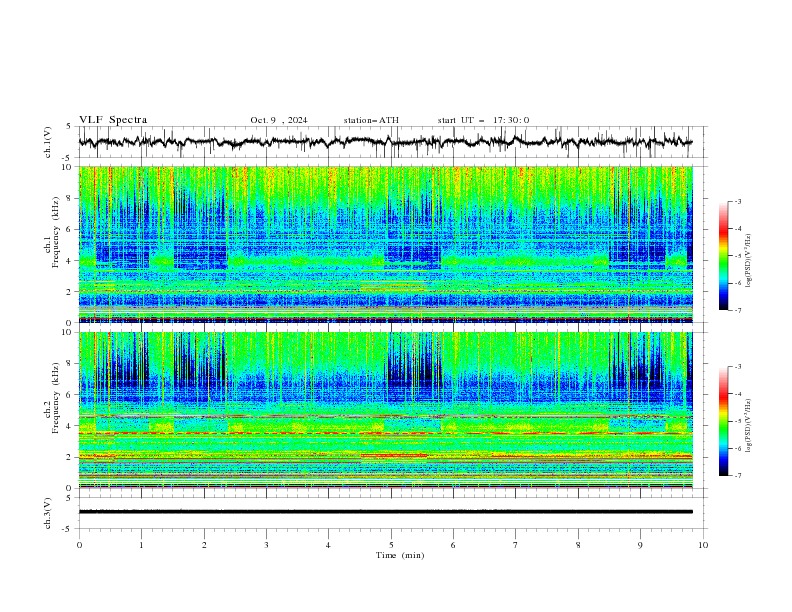Viewport: 792px width, 612px height.
Task: Click the "ch.3(V)" axis label
Action: click(48, 513)
